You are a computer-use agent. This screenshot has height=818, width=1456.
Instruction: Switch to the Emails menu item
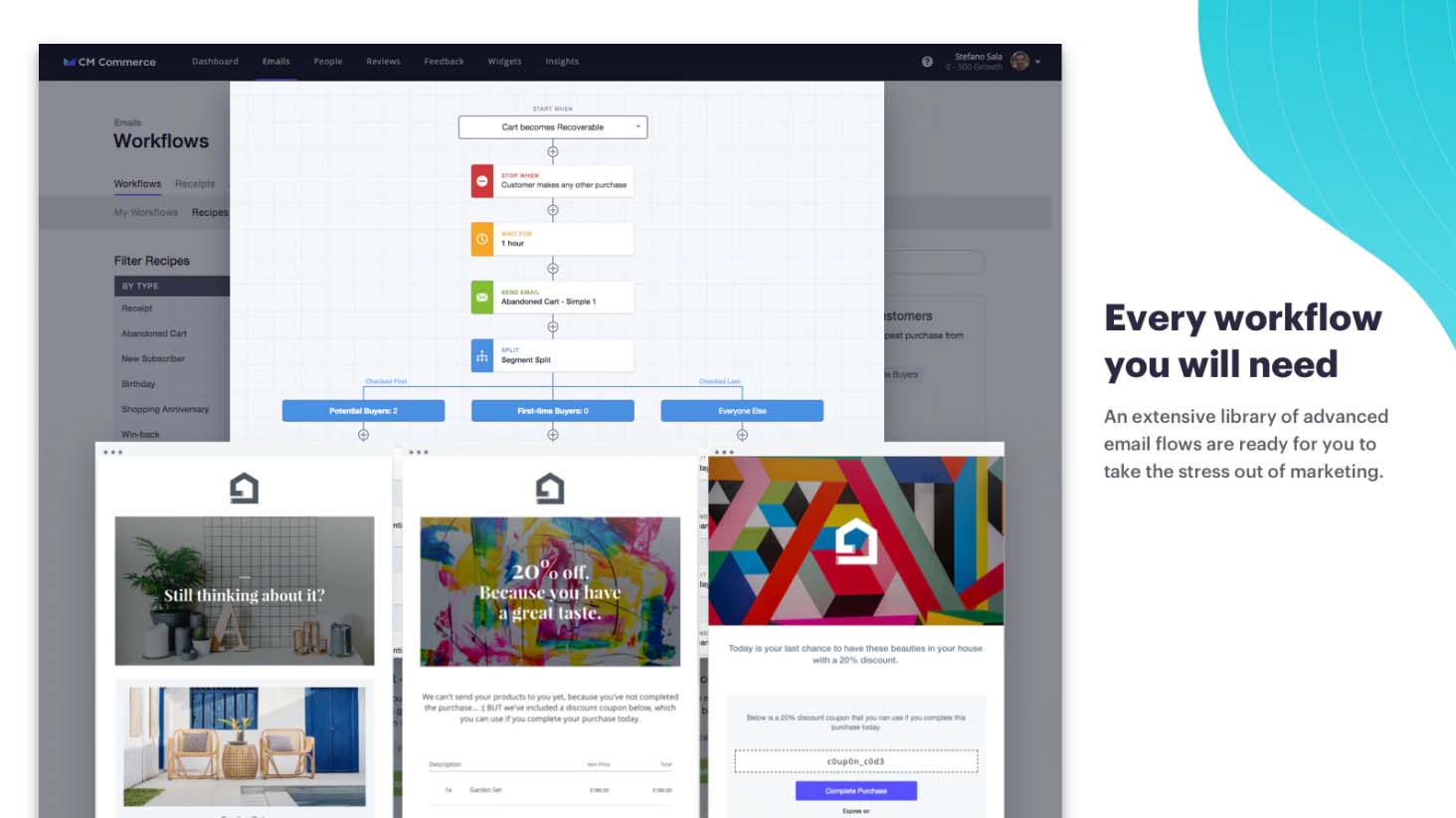coord(275,62)
